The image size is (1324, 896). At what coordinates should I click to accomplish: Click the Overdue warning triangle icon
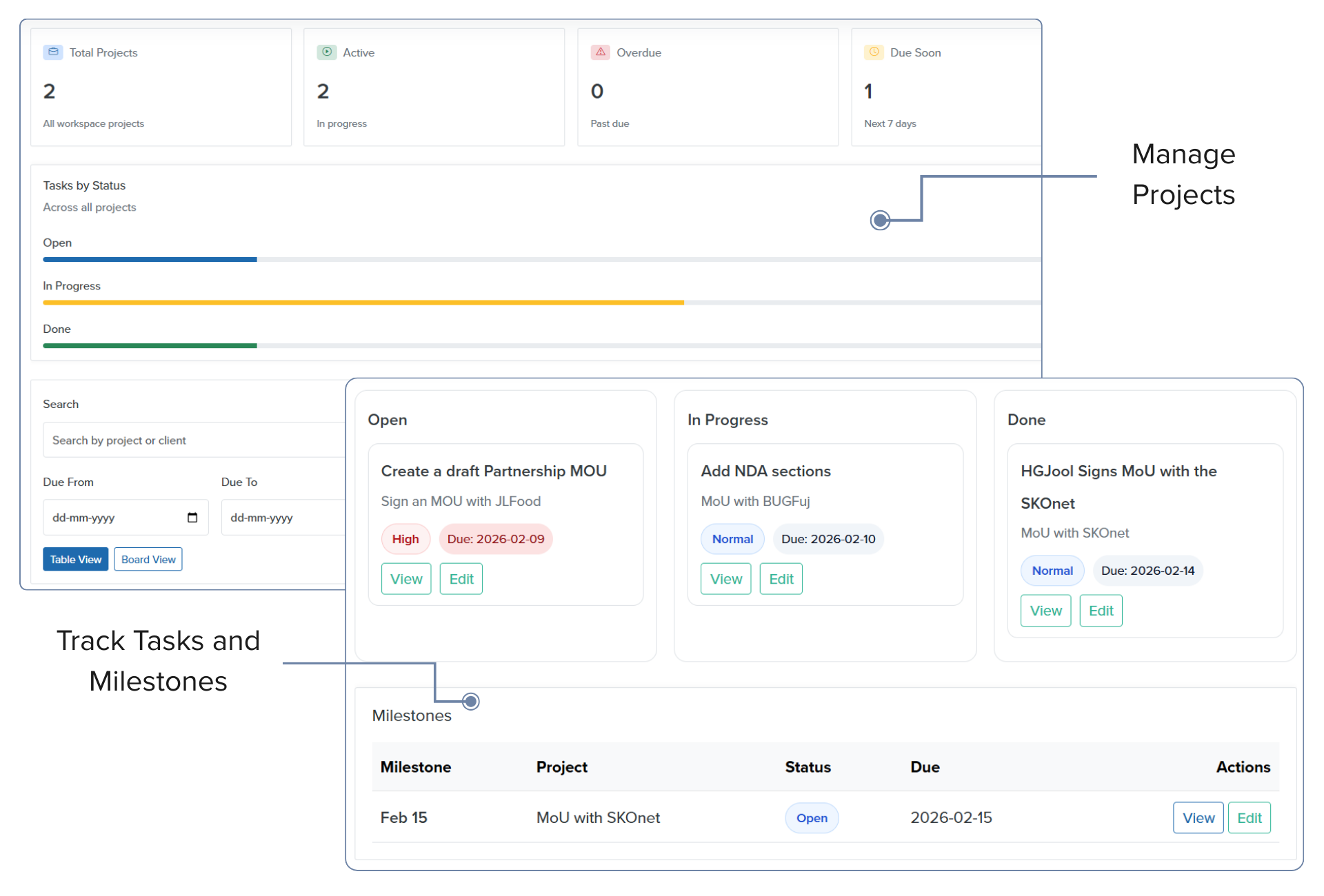(601, 52)
